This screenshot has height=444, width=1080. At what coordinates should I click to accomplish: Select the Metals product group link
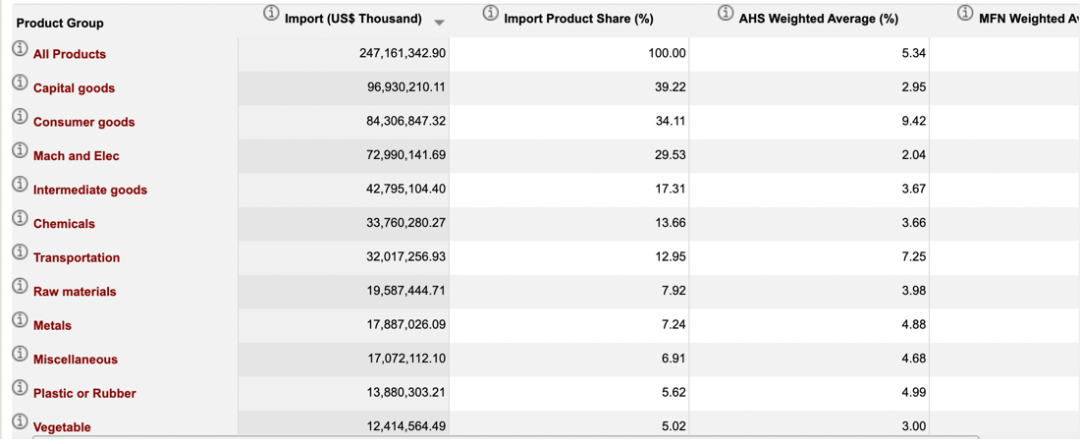pos(52,326)
